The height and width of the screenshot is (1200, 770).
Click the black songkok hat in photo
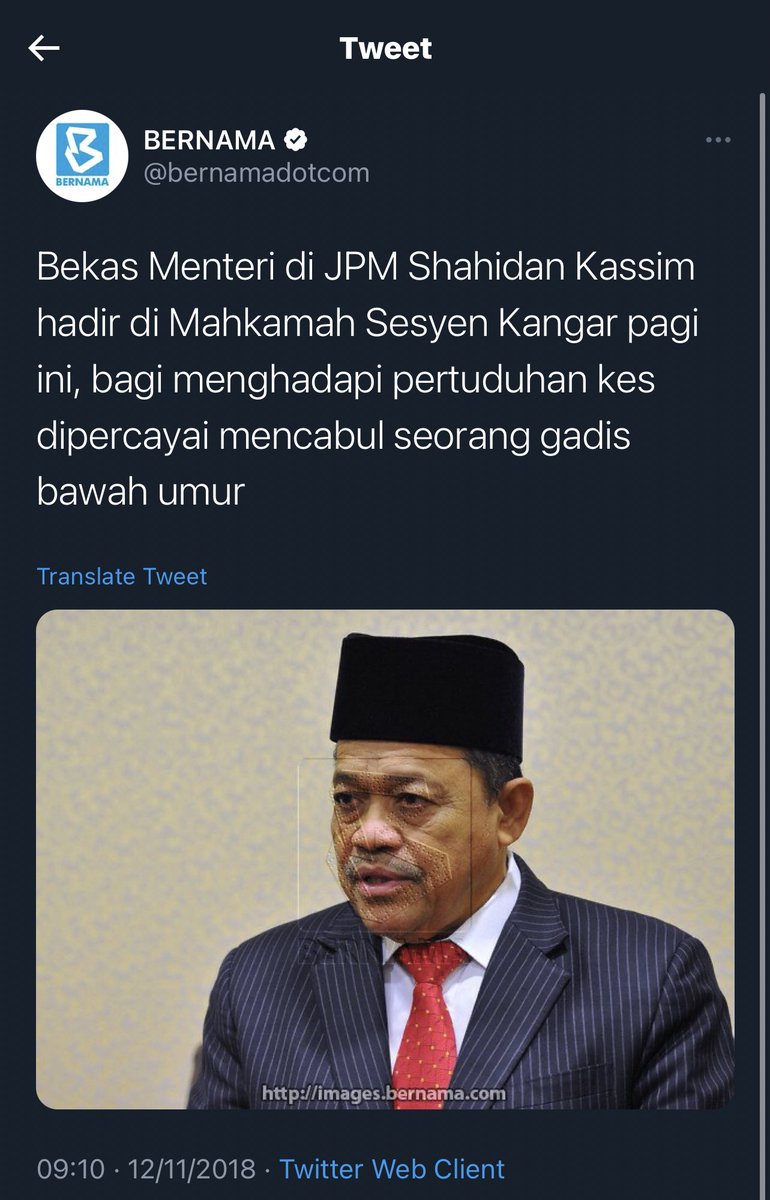(427, 694)
